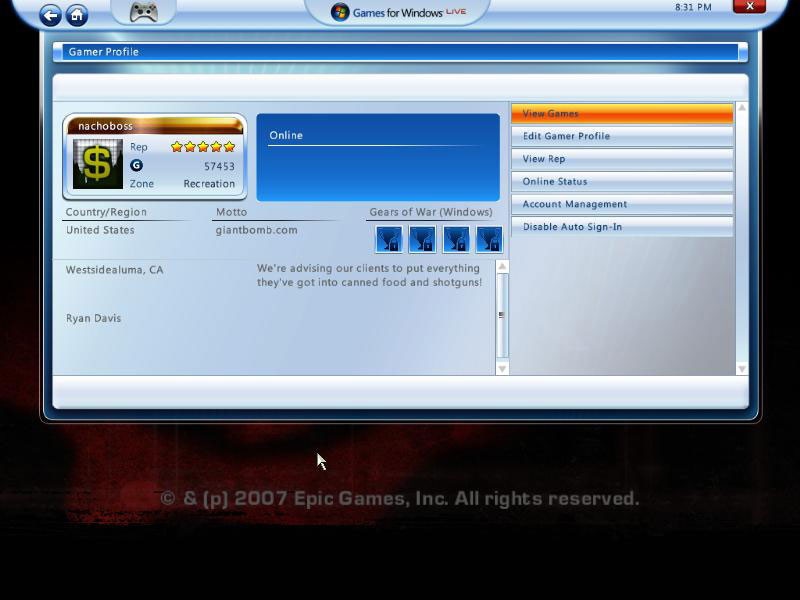
Task: Select Disable Auto Sign-In
Action: (x=622, y=227)
